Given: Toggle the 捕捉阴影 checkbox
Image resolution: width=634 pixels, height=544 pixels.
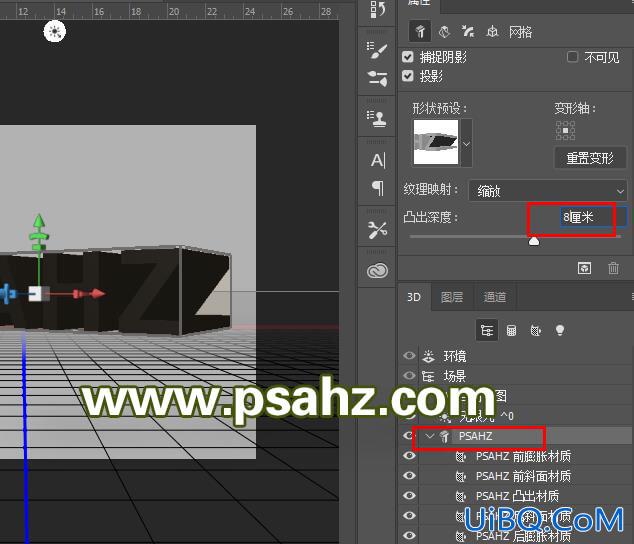Looking at the screenshot, I should coord(408,57).
